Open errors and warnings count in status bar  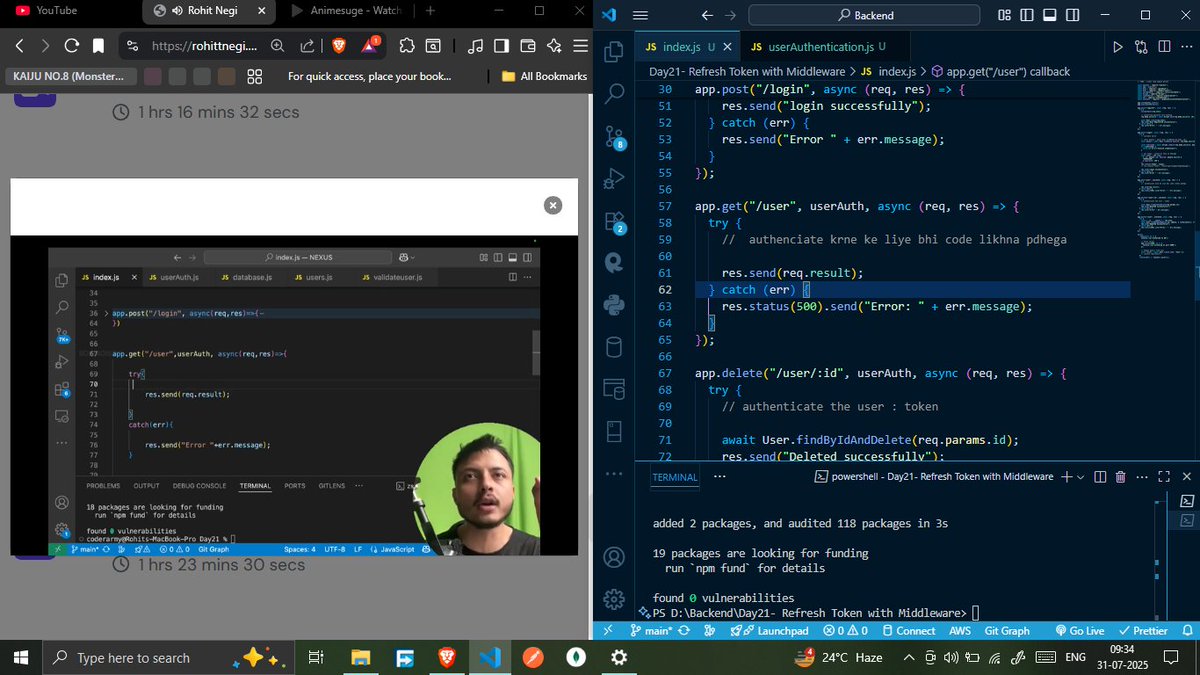pyautogui.click(x=844, y=631)
